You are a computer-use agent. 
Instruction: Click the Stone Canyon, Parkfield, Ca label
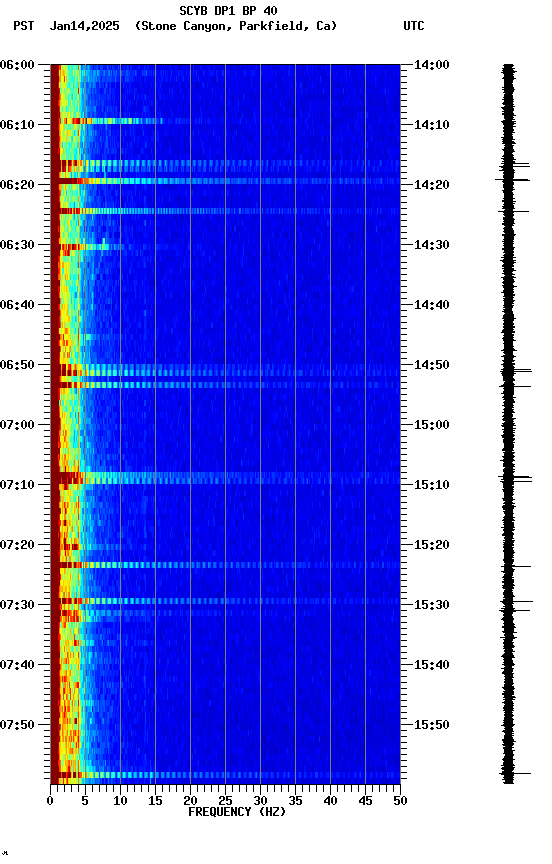tap(236, 26)
